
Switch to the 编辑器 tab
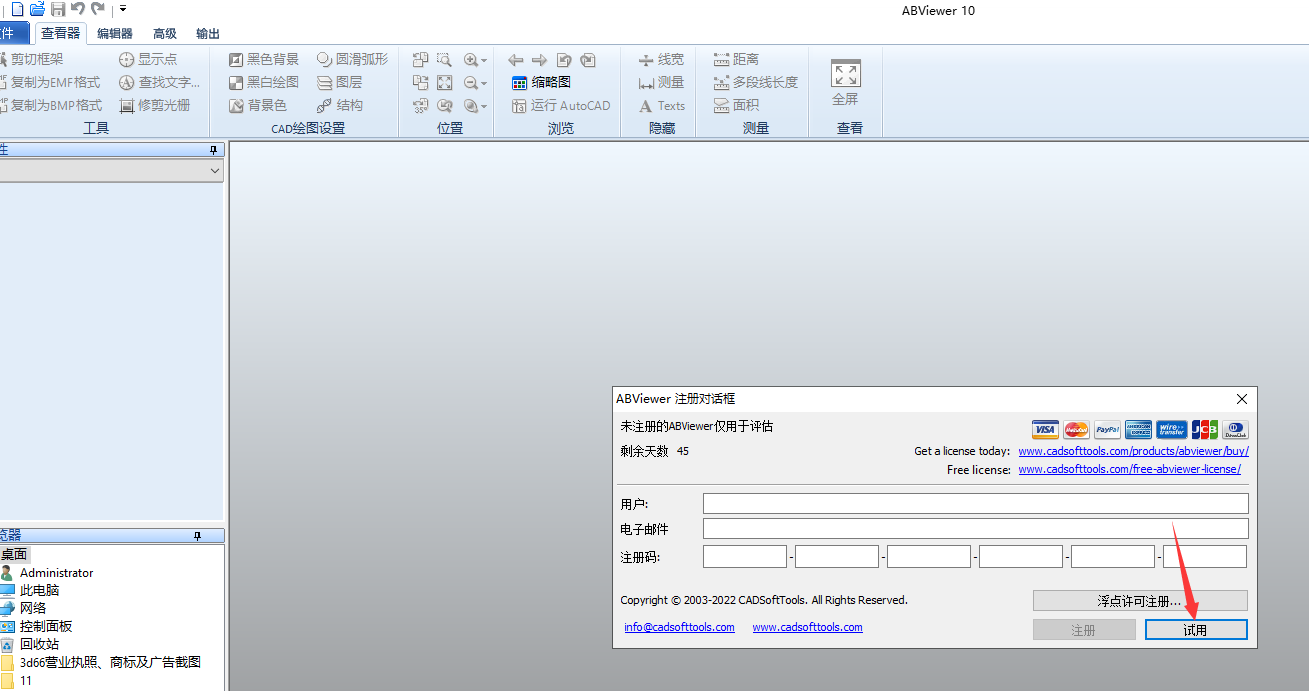pyautogui.click(x=113, y=33)
